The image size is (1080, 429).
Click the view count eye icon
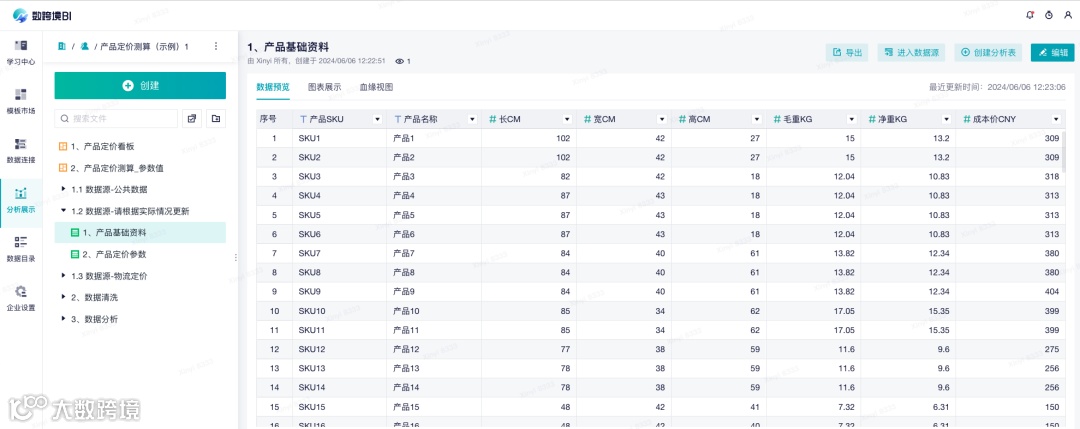pos(399,61)
